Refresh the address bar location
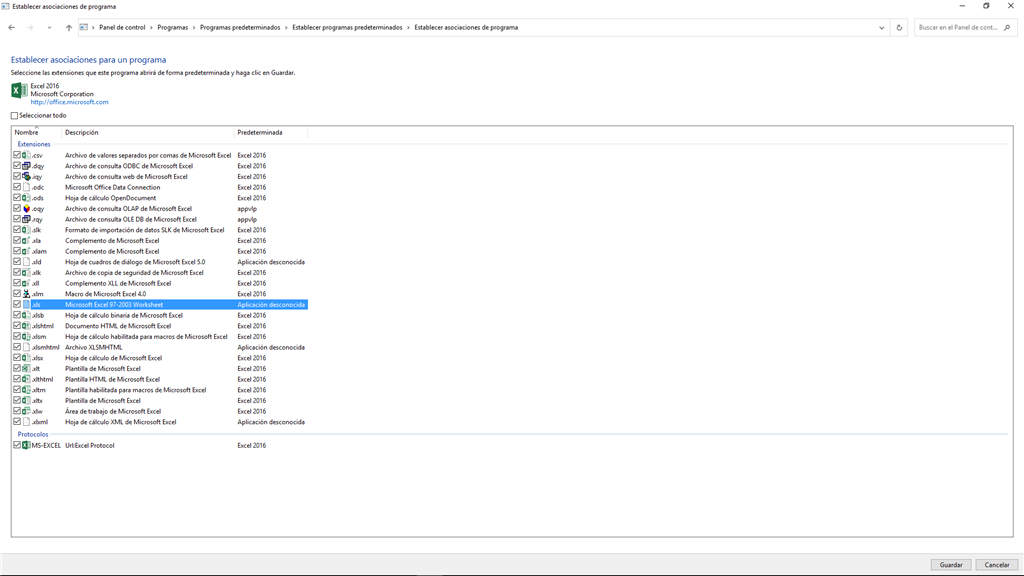The height and width of the screenshot is (576, 1024). tap(899, 27)
